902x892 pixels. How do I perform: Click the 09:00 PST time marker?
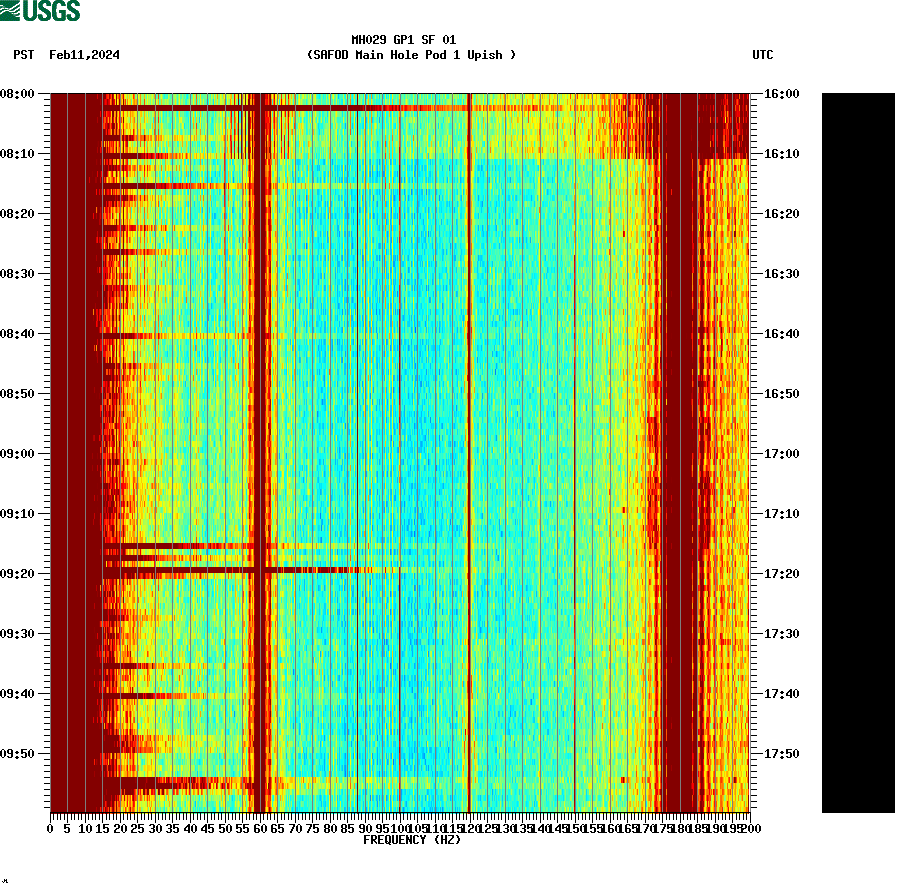point(21,453)
